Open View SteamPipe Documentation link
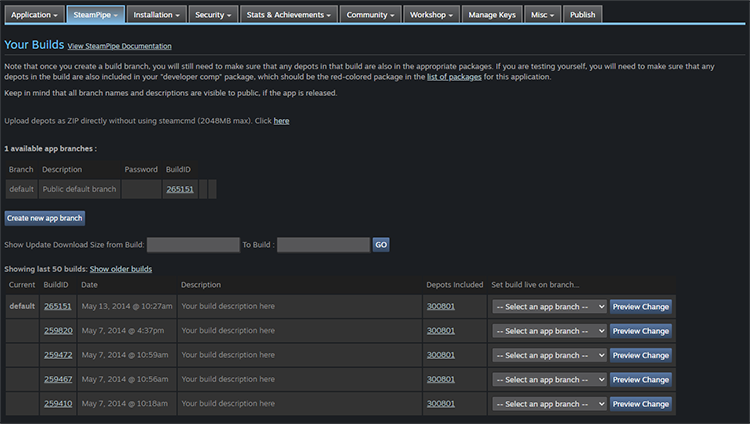The width and height of the screenshot is (750, 424). tap(119, 46)
